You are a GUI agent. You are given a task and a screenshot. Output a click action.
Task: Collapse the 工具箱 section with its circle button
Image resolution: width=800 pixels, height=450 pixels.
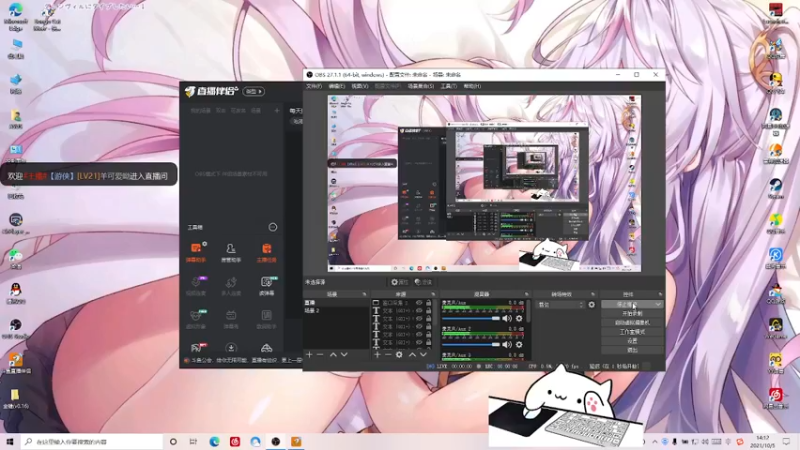point(273,227)
